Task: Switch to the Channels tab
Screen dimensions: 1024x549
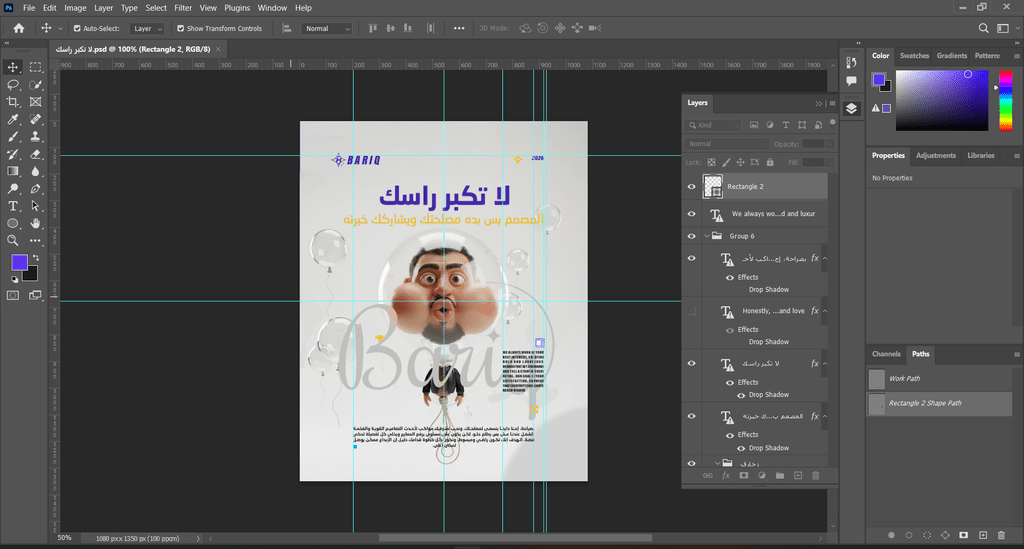Action: pos(886,354)
